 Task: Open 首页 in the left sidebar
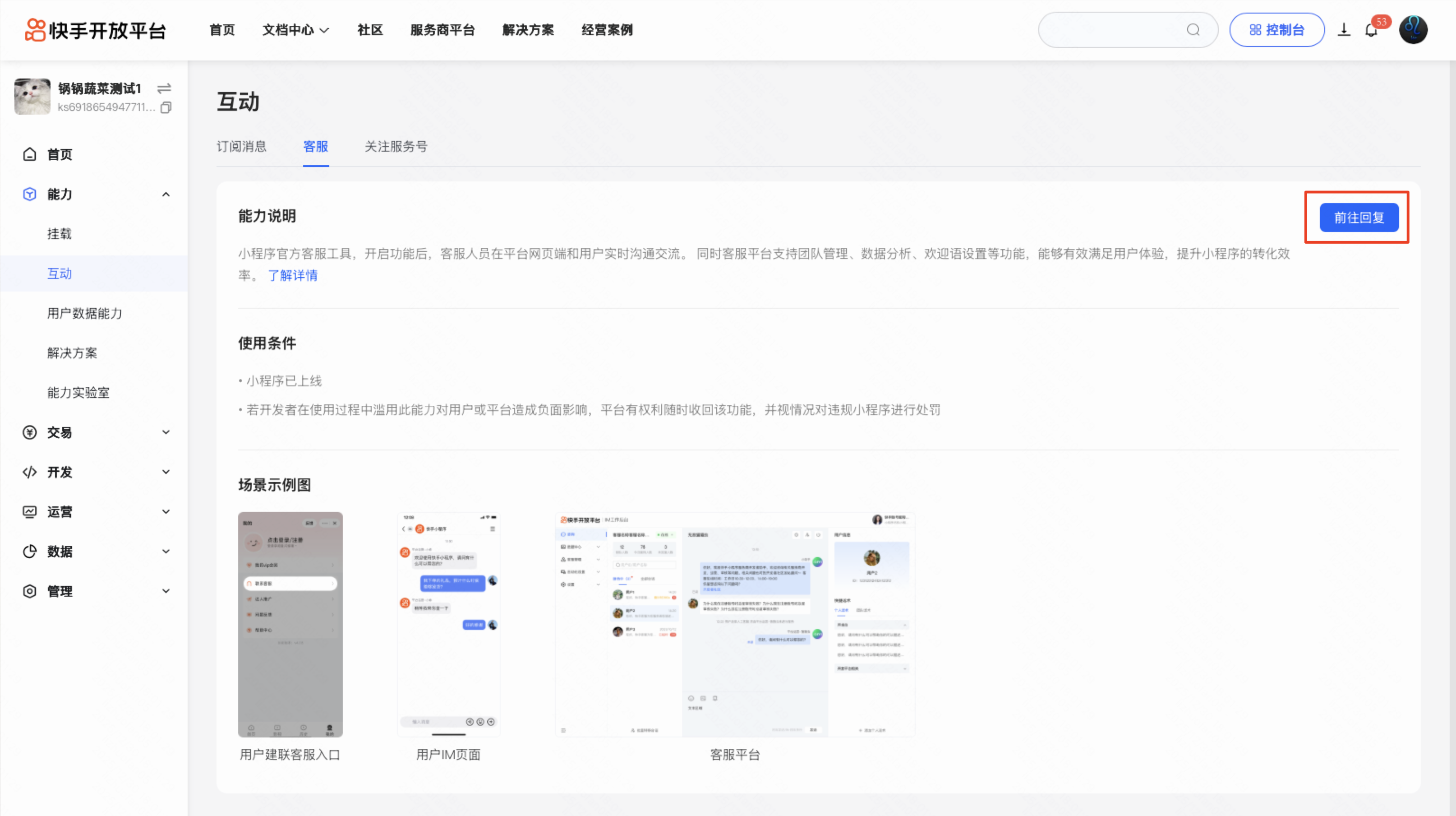click(x=60, y=154)
